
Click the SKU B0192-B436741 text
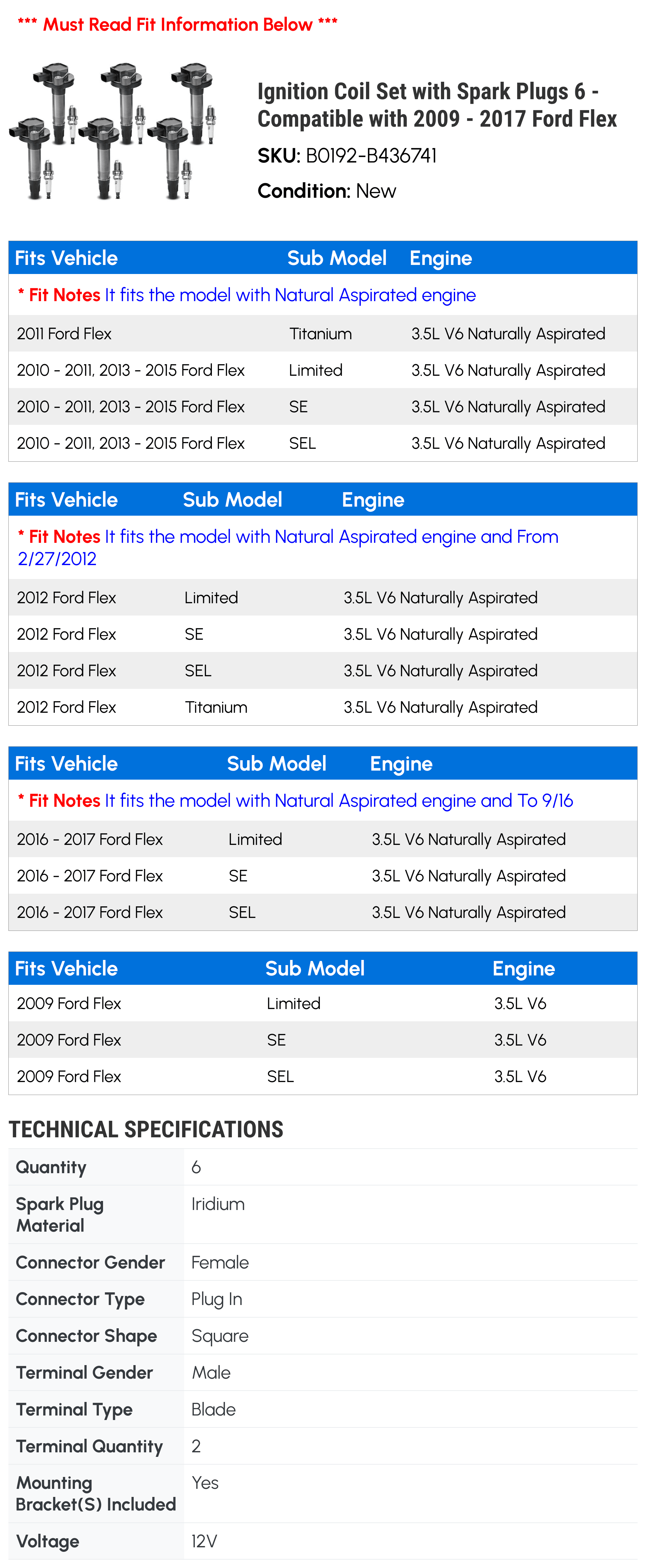pos(347,156)
